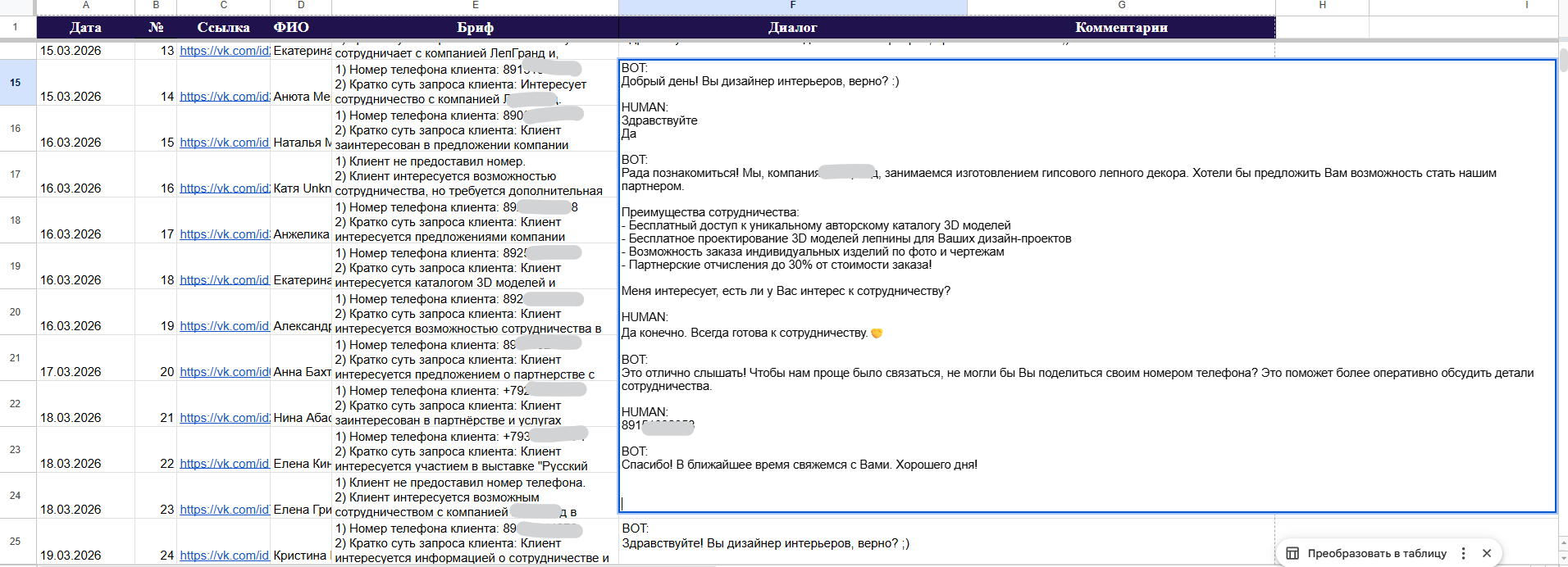
Task: Select the name cell Александр
Action: pos(301,312)
